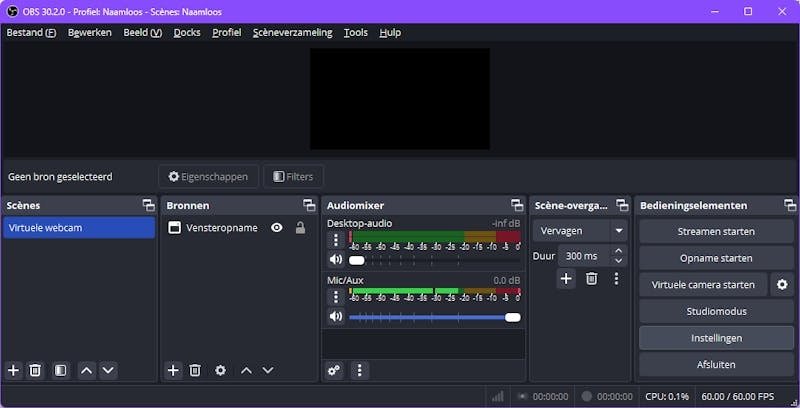Viewport: 800px width, 408px height.
Task: Mute Mic/Aux speaker icon
Action: point(336,317)
